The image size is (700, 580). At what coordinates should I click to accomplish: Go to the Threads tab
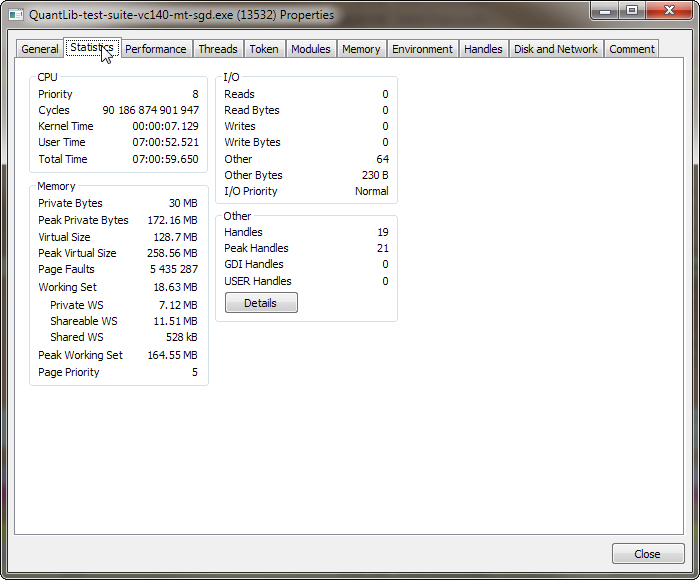click(217, 49)
